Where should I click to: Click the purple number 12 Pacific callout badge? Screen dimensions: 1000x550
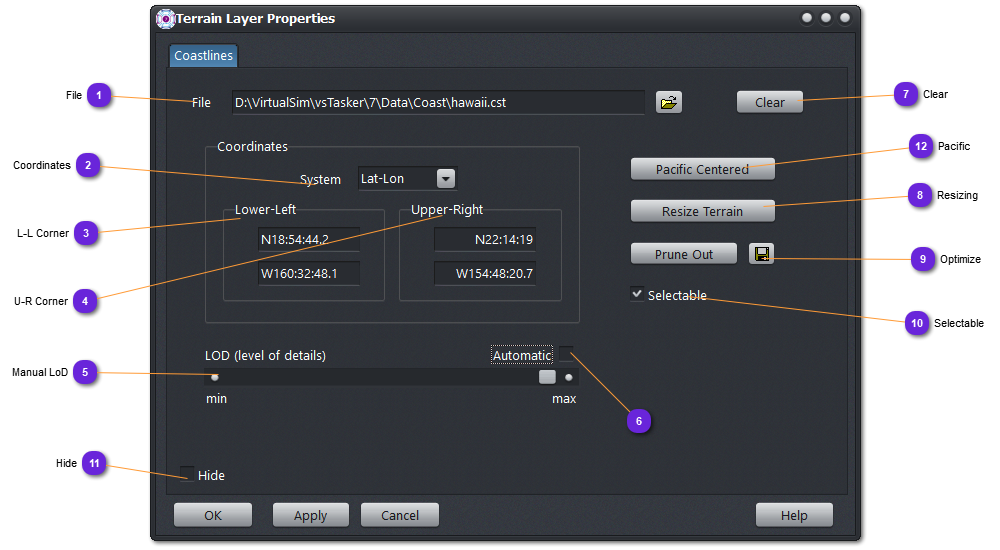922,146
